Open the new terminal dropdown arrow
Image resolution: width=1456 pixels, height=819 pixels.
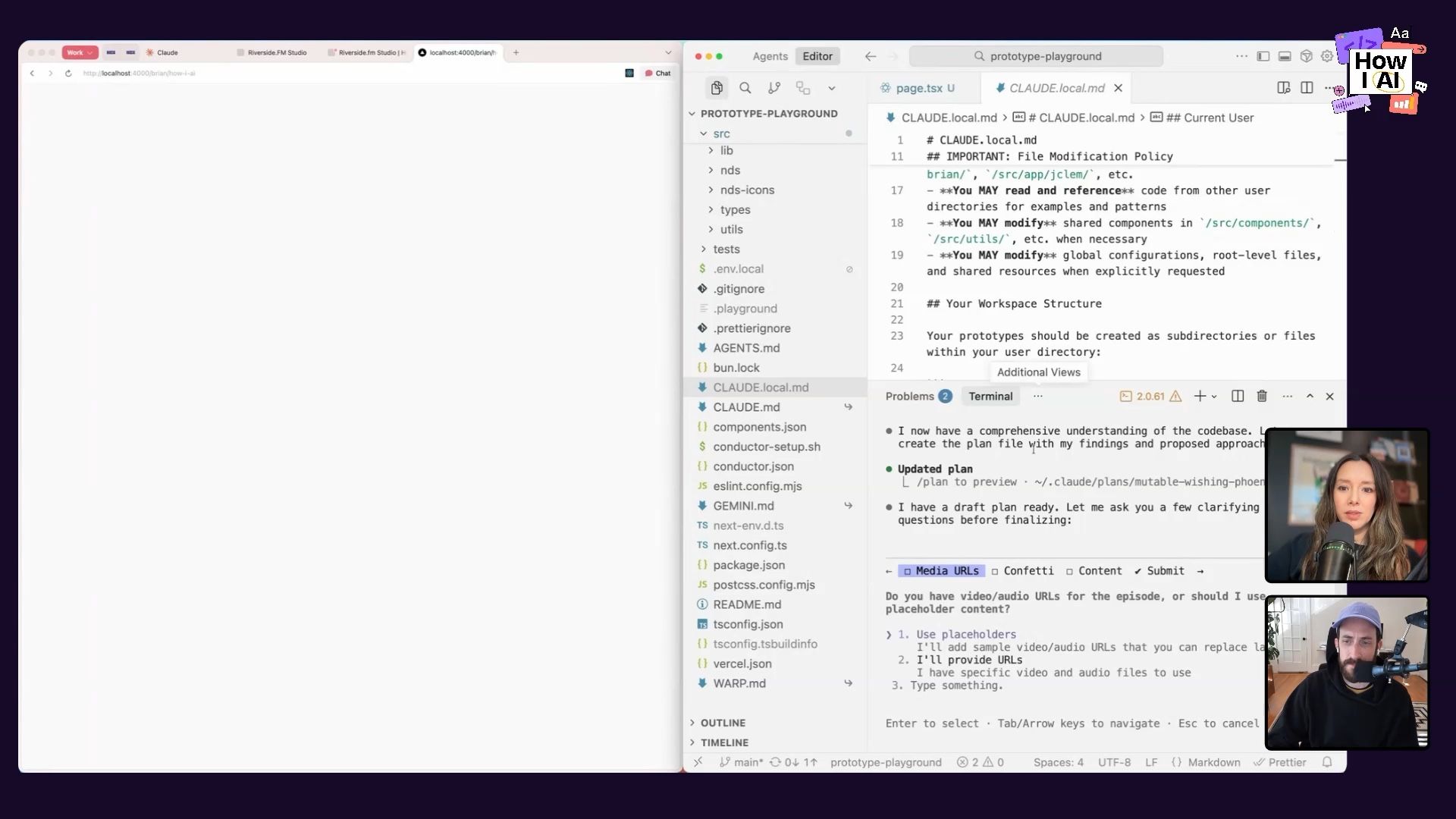tap(1214, 396)
